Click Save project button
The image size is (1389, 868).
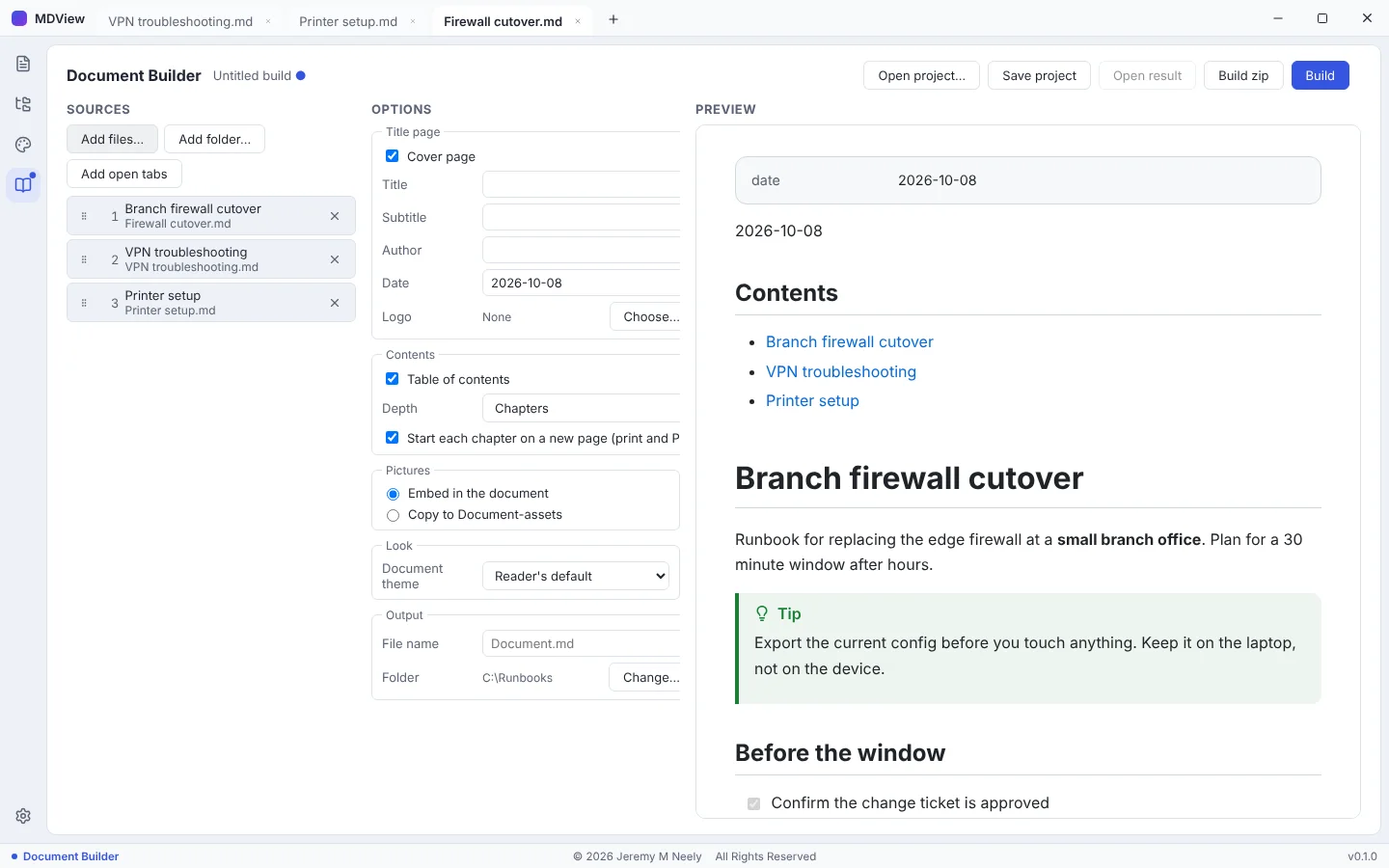pyautogui.click(x=1039, y=75)
